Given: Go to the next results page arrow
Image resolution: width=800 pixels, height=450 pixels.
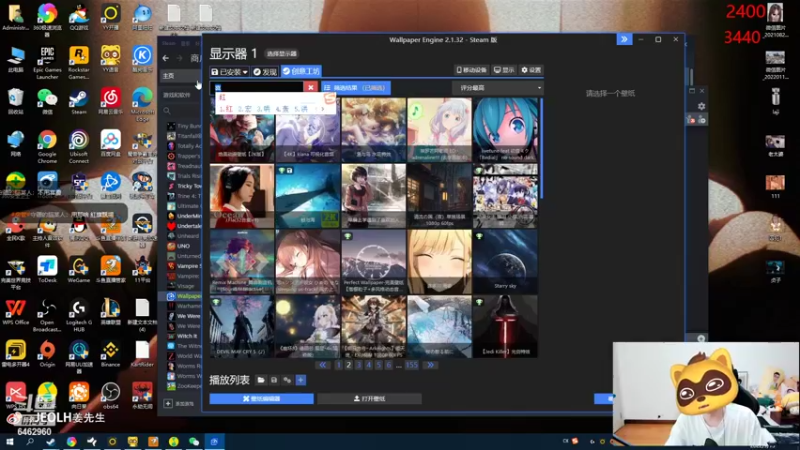Looking at the screenshot, I should click(x=430, y=365).
